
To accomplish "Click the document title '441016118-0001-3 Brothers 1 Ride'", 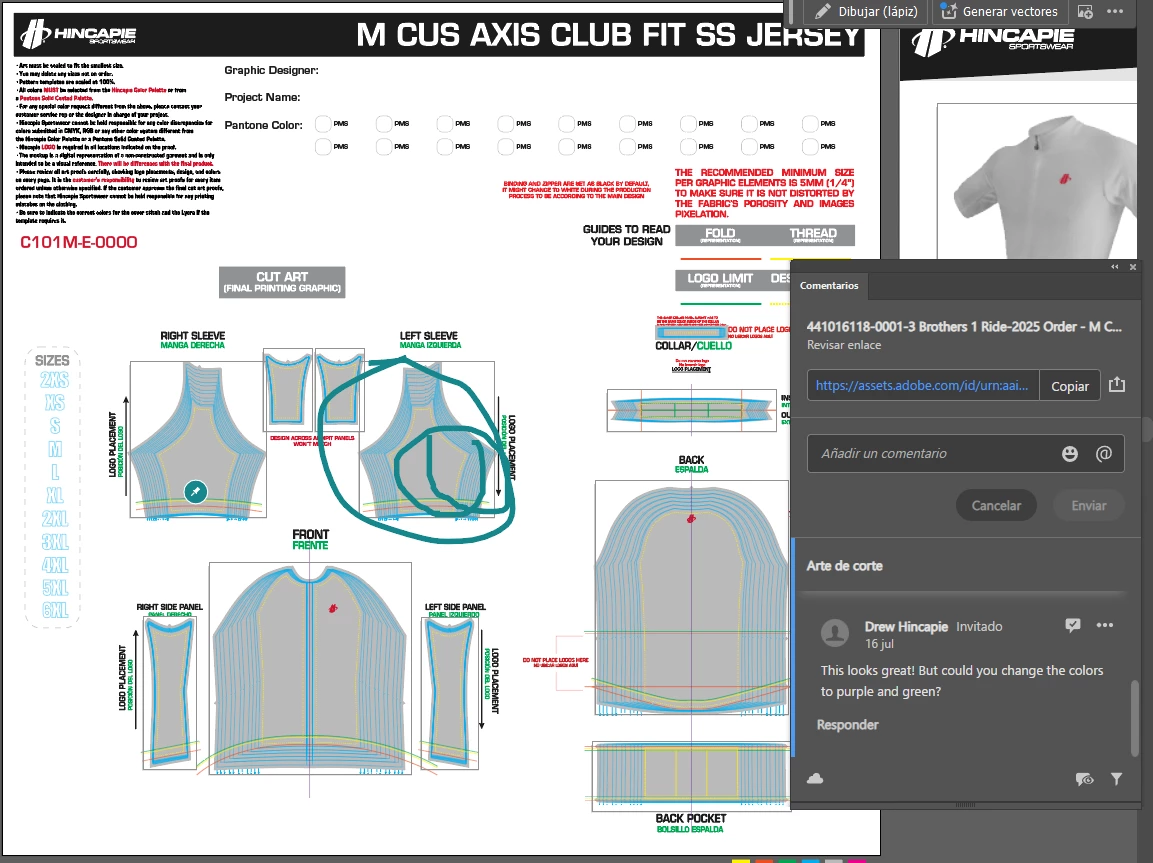I will pos(964,326).
